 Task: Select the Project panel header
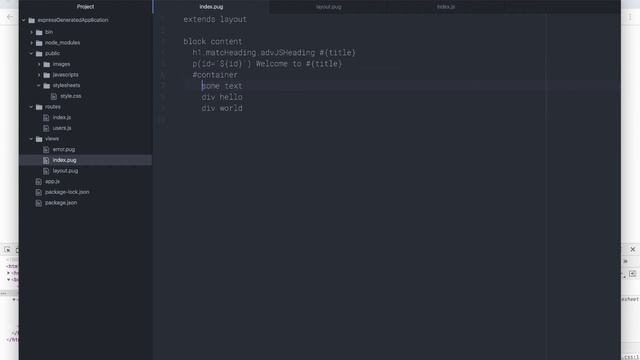[x=85, y=7]
